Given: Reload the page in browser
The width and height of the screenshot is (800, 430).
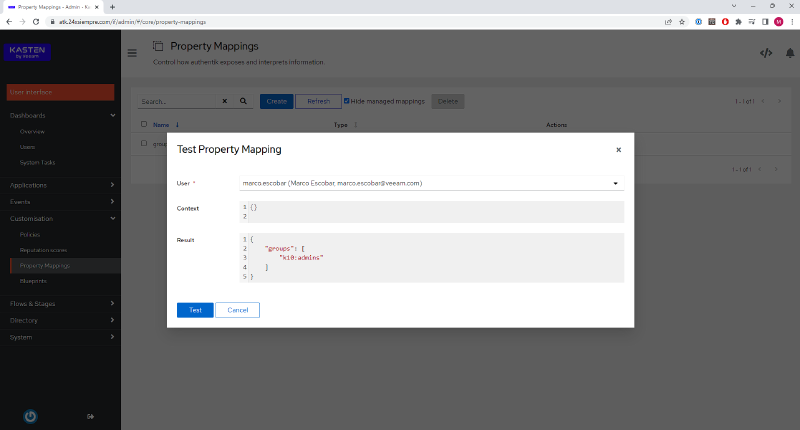Looking at the screenshot, I should point(36,22).
